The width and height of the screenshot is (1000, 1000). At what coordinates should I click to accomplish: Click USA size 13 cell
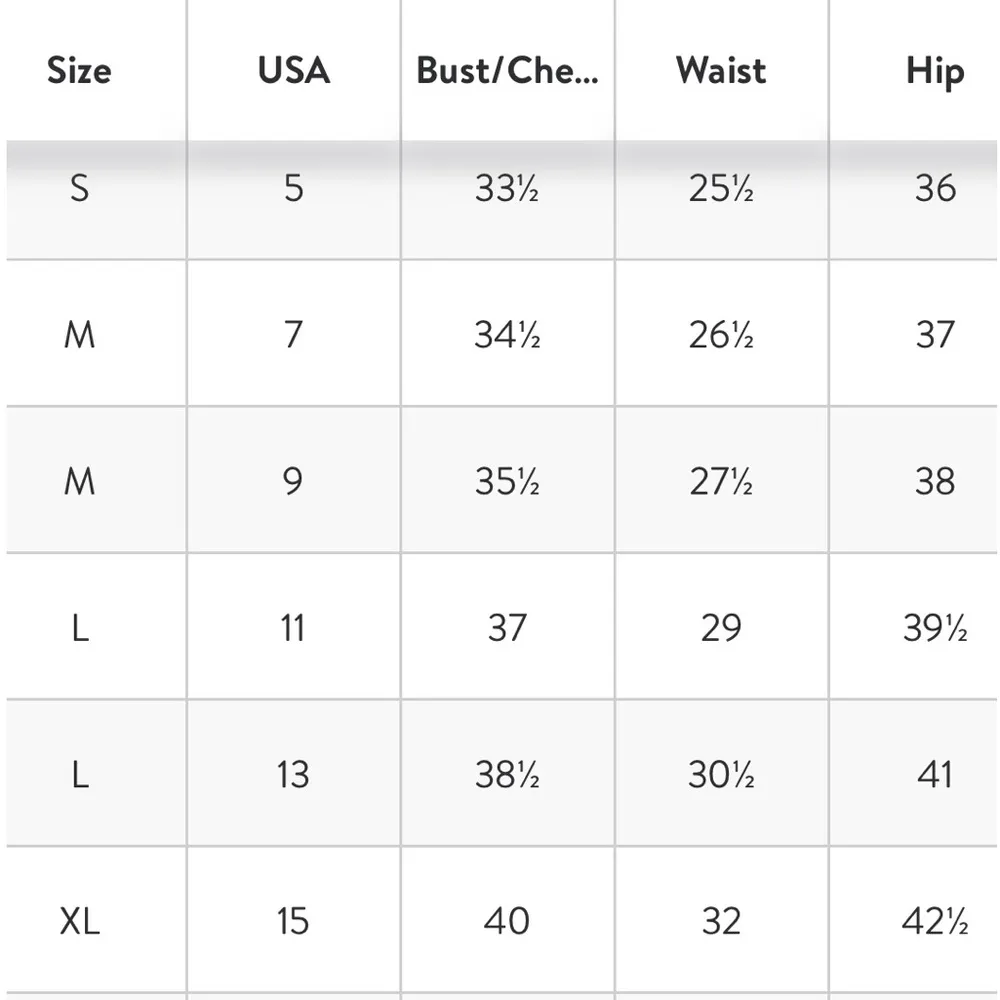(293, 775)
